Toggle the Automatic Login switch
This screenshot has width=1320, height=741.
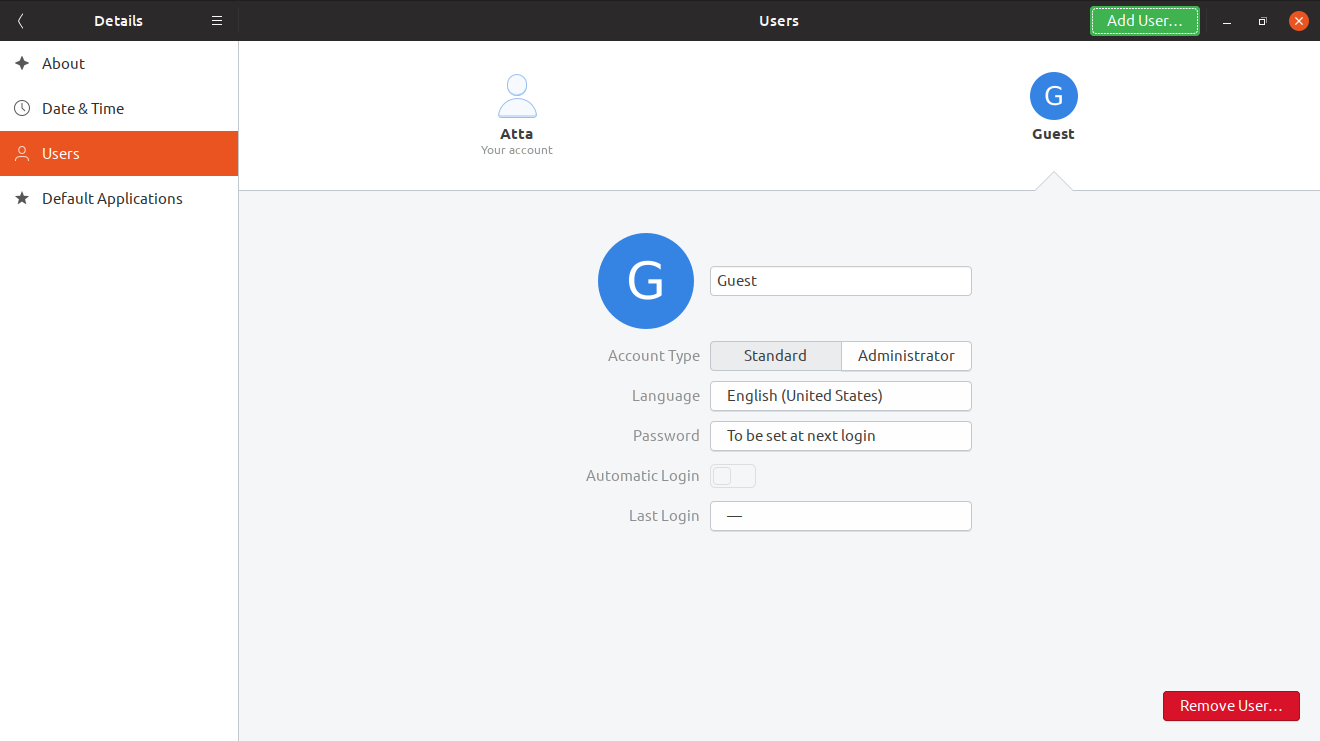(732, 476)
